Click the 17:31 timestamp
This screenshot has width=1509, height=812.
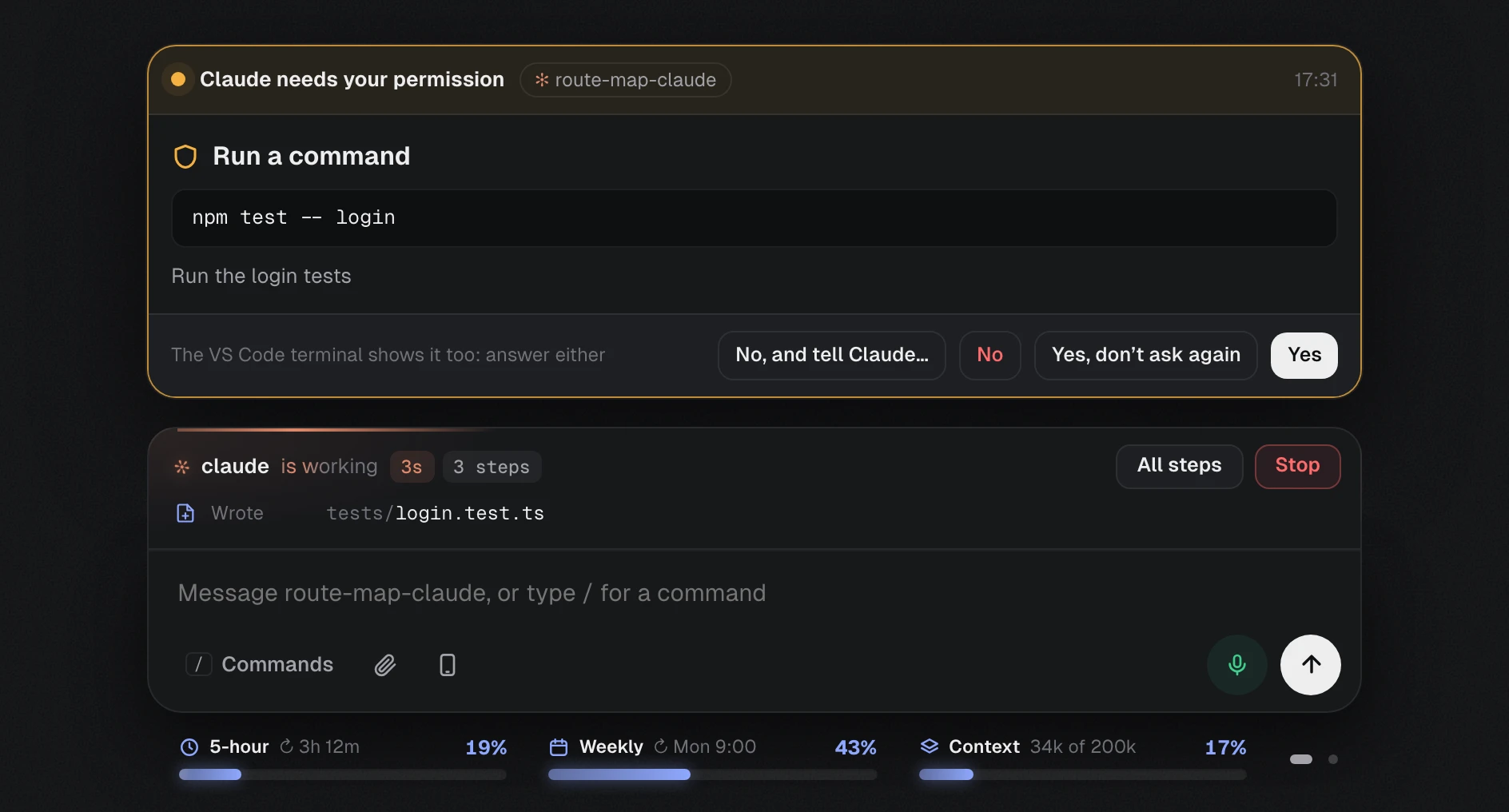pos(1316,80)
